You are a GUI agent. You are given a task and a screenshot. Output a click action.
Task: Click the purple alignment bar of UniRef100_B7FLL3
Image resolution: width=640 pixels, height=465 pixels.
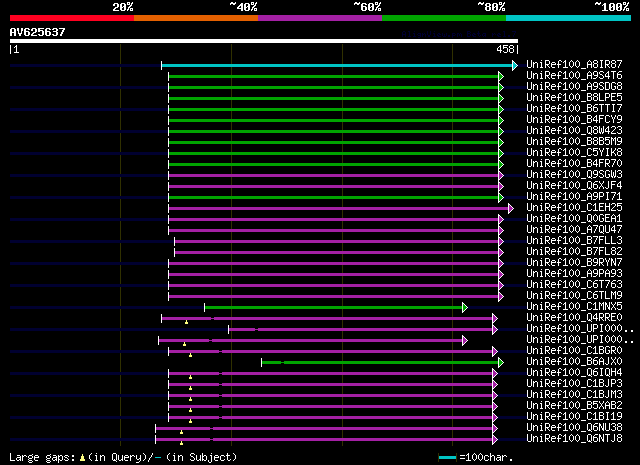point(336,242)
